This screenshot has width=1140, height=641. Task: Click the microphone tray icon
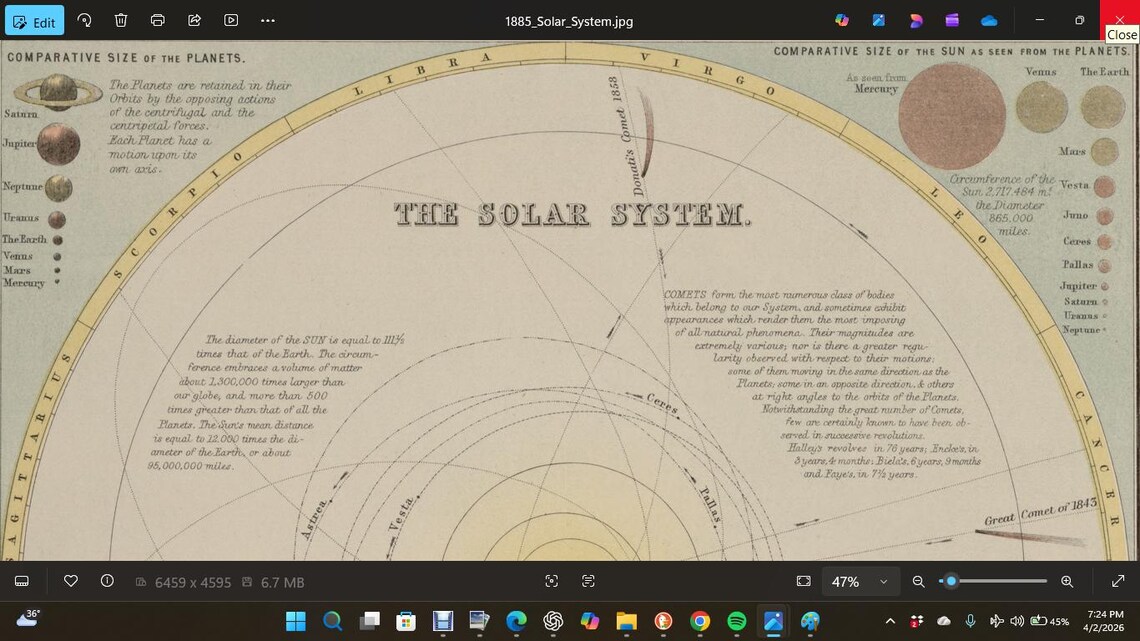[970, 621]
